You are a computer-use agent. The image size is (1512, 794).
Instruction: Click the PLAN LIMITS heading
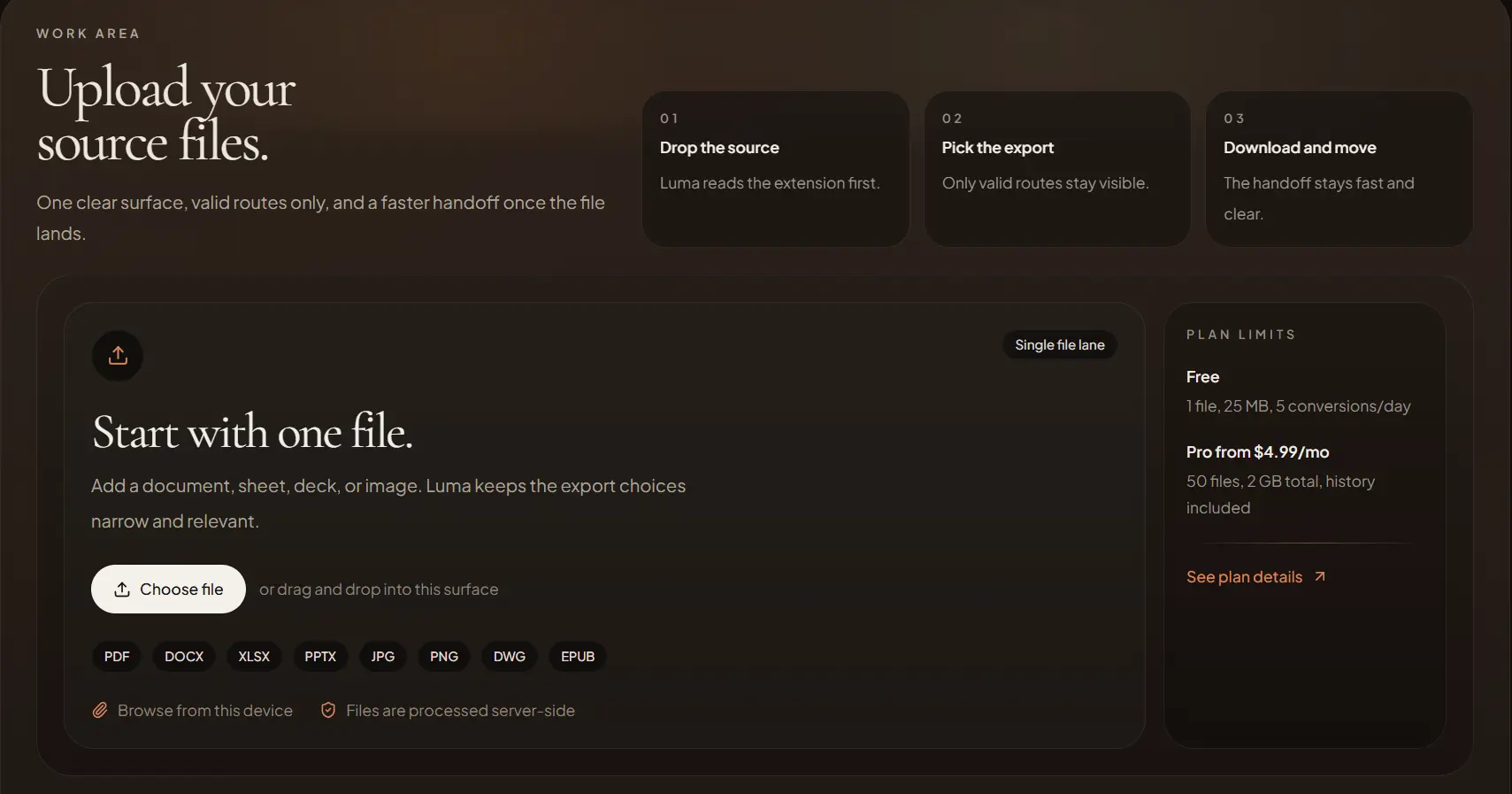(x=1241, y=335)
